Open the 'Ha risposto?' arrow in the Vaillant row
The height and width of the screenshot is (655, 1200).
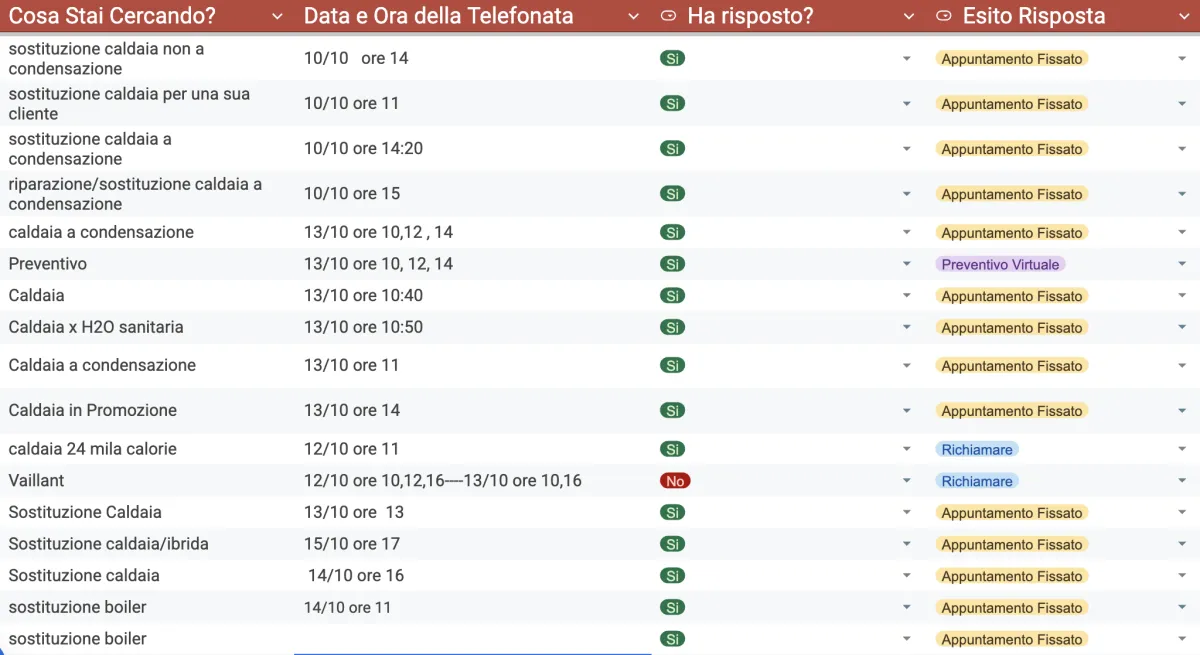click(907, 481)
